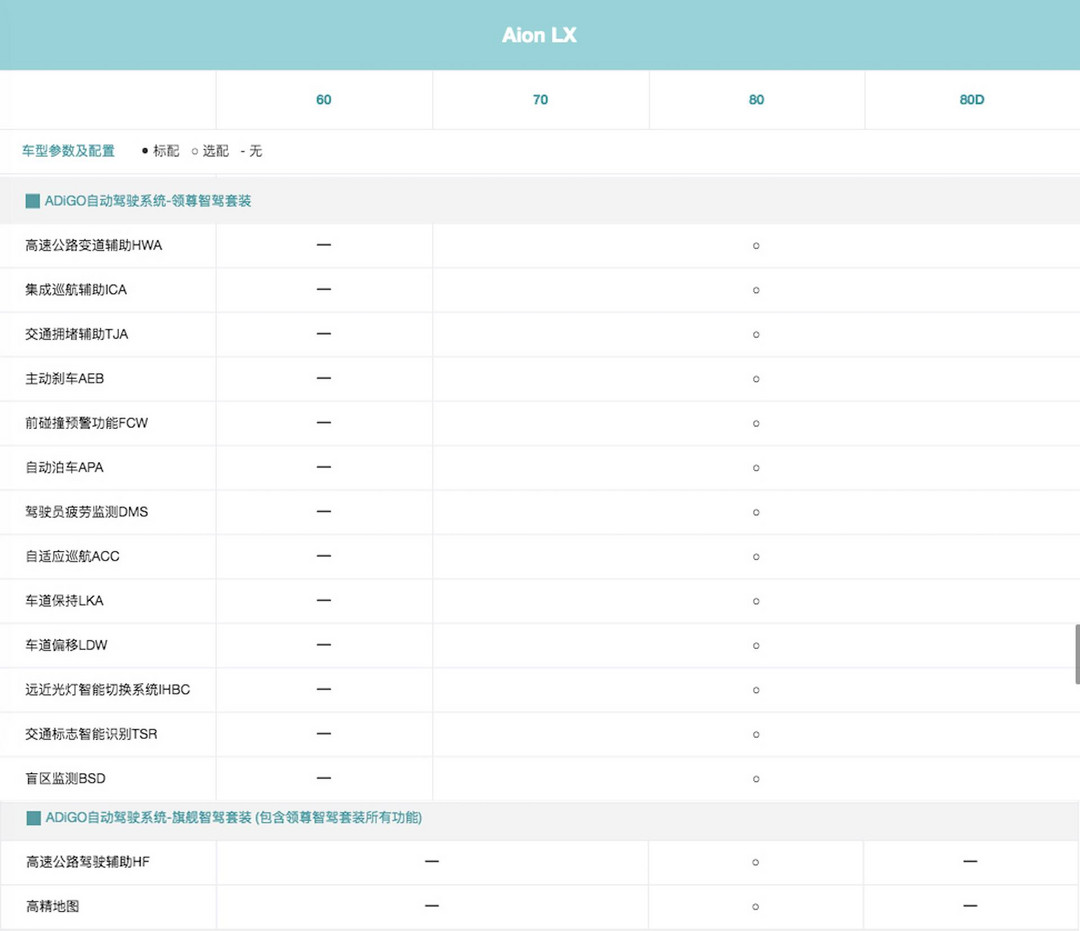Screen dimensions: 1080x931
Task: Click the optional circle in the 高速公路驾驶辅助HF row
Action: [756, 863]
